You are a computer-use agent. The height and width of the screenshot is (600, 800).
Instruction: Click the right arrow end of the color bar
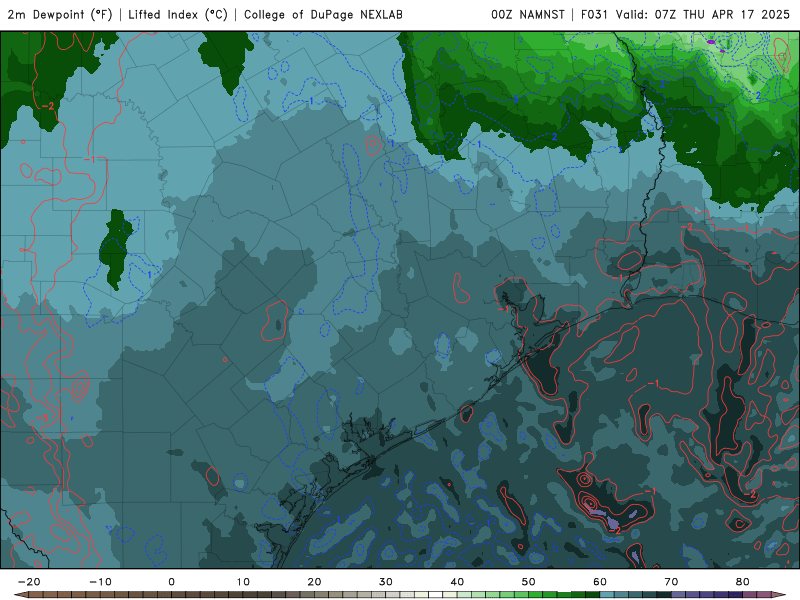click(x=781, y=595)
